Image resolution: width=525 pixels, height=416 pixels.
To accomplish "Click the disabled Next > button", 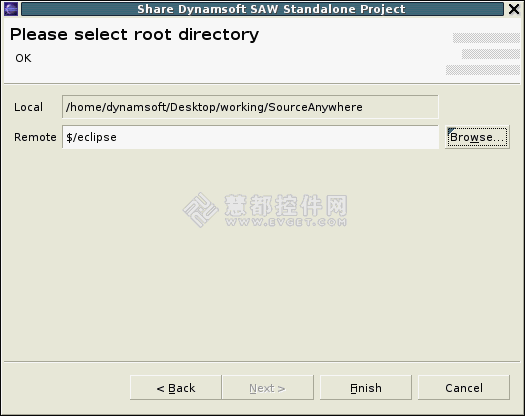I will (x=268, y=388).
